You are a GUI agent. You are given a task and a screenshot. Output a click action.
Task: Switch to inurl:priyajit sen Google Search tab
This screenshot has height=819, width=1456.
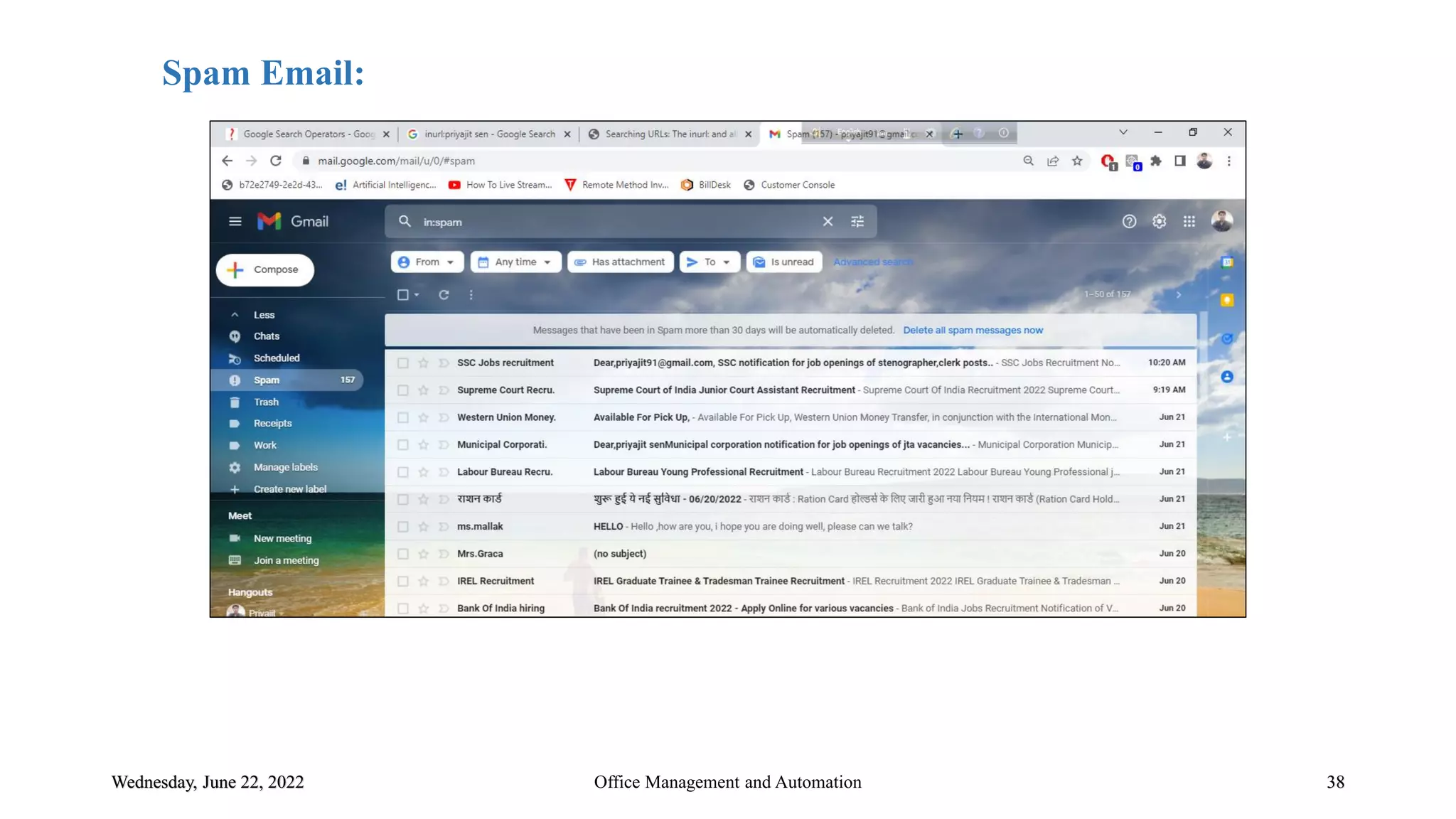tap(489, 134)
